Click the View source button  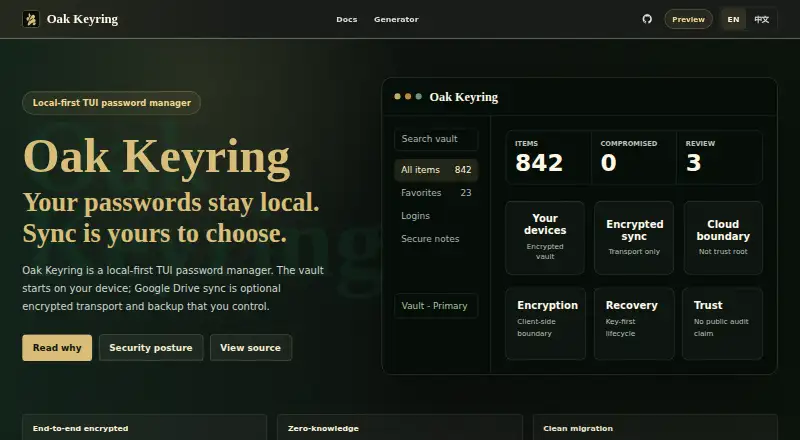251,348
